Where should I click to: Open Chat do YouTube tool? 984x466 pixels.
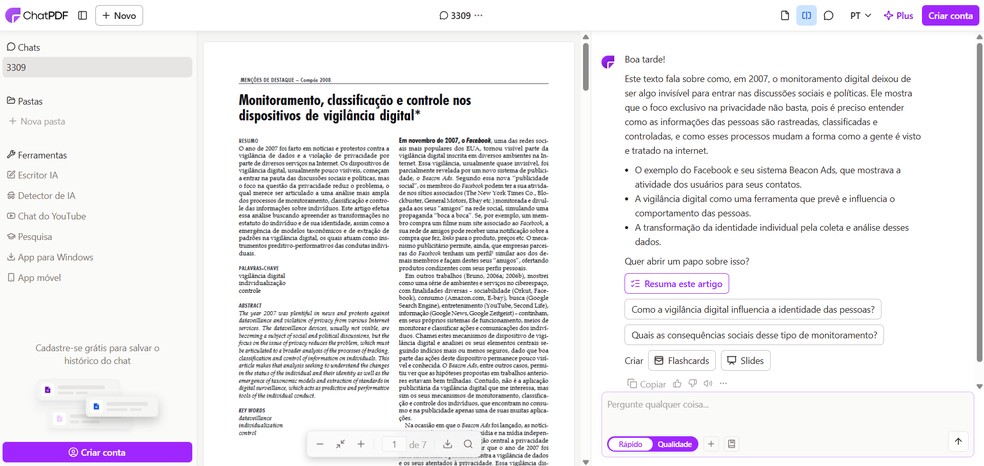coord(46,216)
